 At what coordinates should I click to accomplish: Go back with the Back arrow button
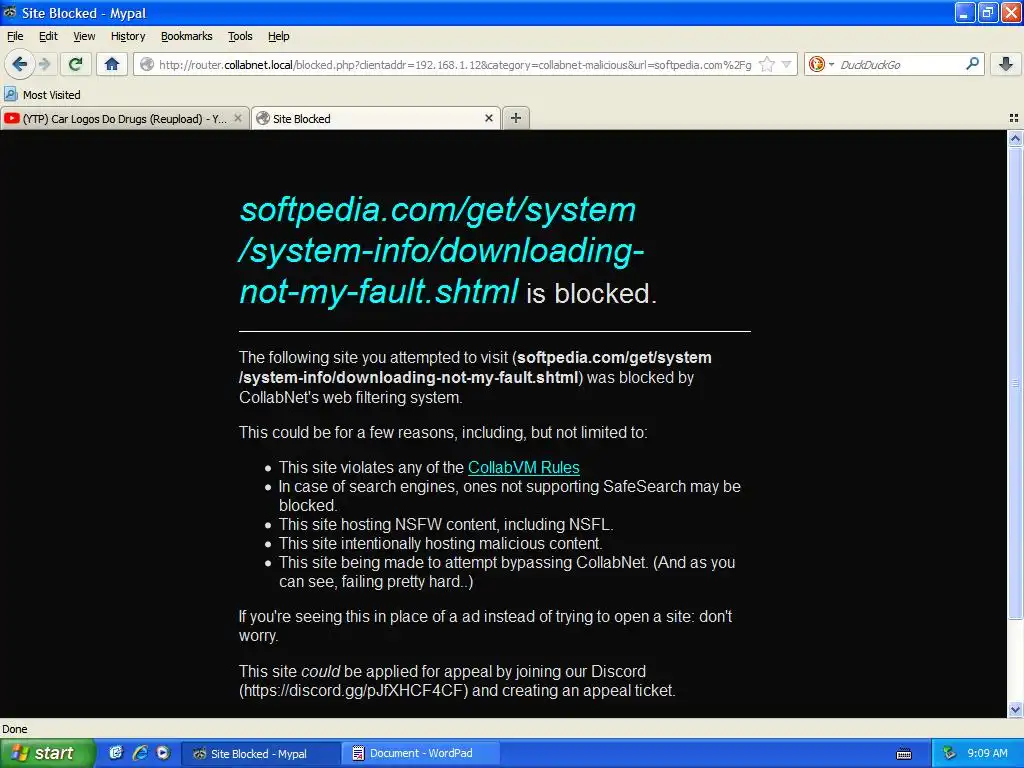pyautogui.click(x=20, y=64)
